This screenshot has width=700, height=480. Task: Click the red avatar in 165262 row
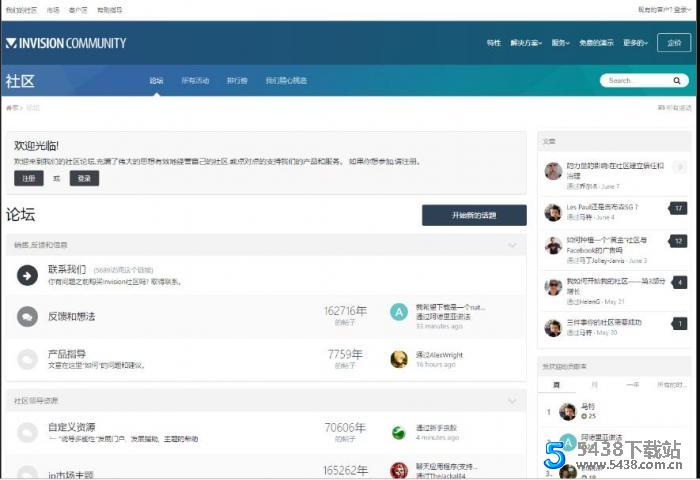pyautogui.click(x=399, y=471)
